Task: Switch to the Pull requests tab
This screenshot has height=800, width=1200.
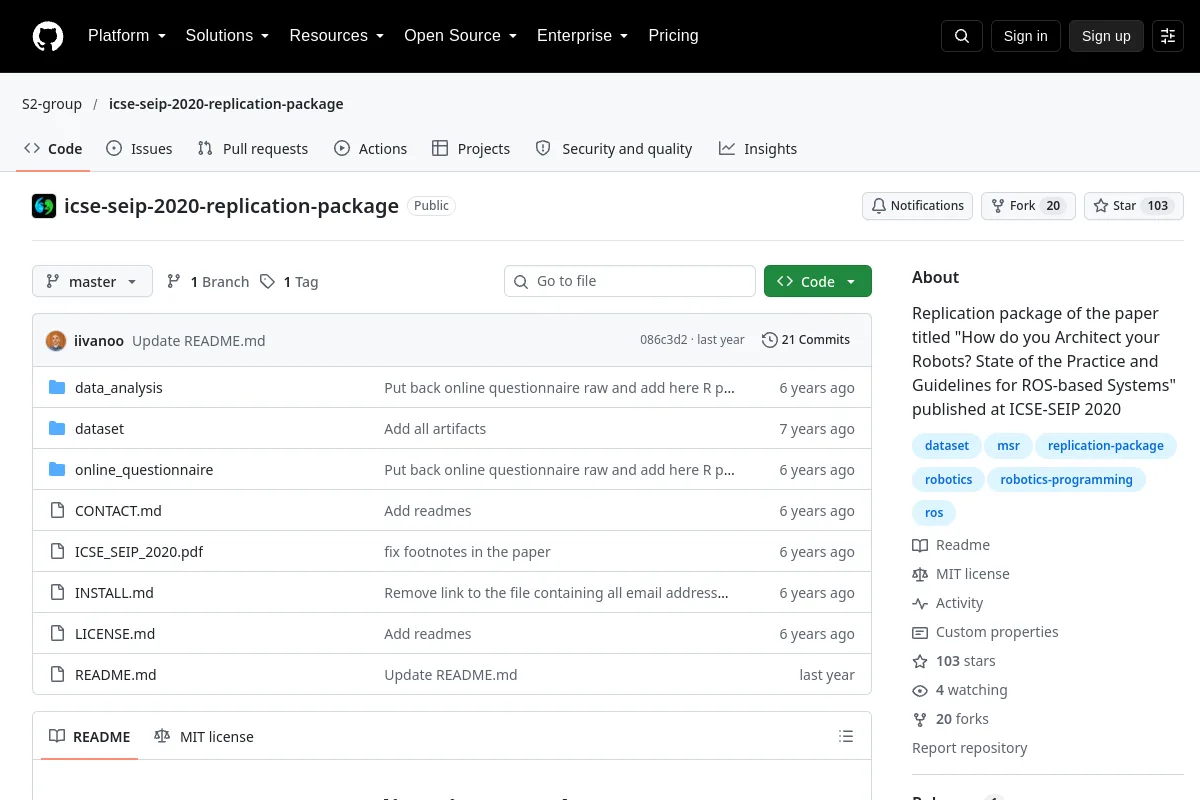Action: coord(253,149)
